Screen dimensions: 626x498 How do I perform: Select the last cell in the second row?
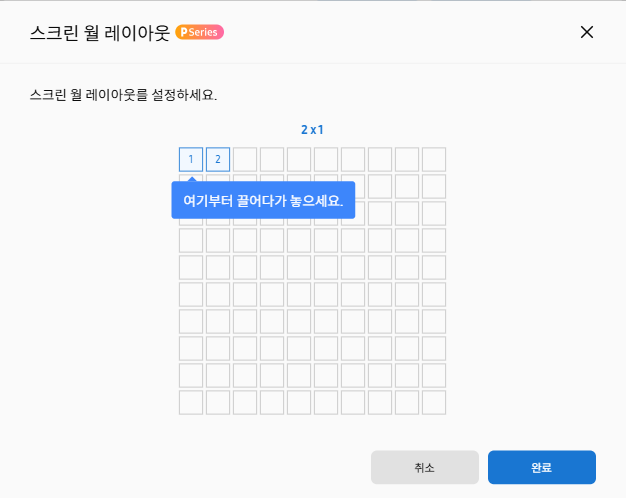[434, 187]
